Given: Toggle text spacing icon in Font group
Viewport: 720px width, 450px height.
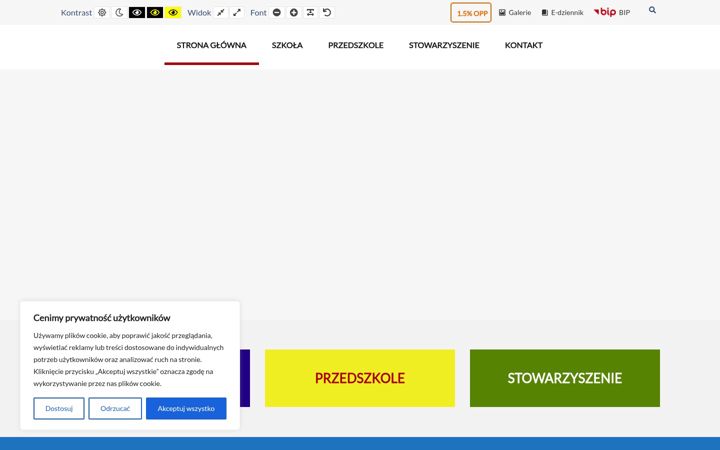Looking at the screenshot, I should click(x=310, y=12).
